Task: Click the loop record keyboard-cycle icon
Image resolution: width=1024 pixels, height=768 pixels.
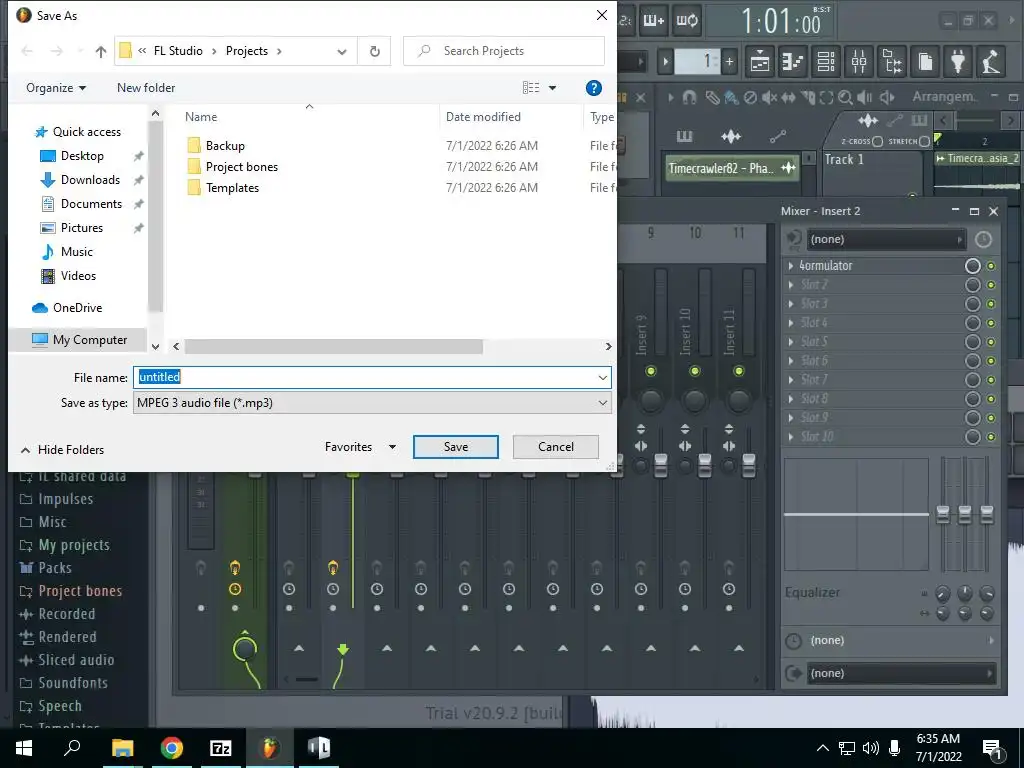Action: tap(686, 21)
